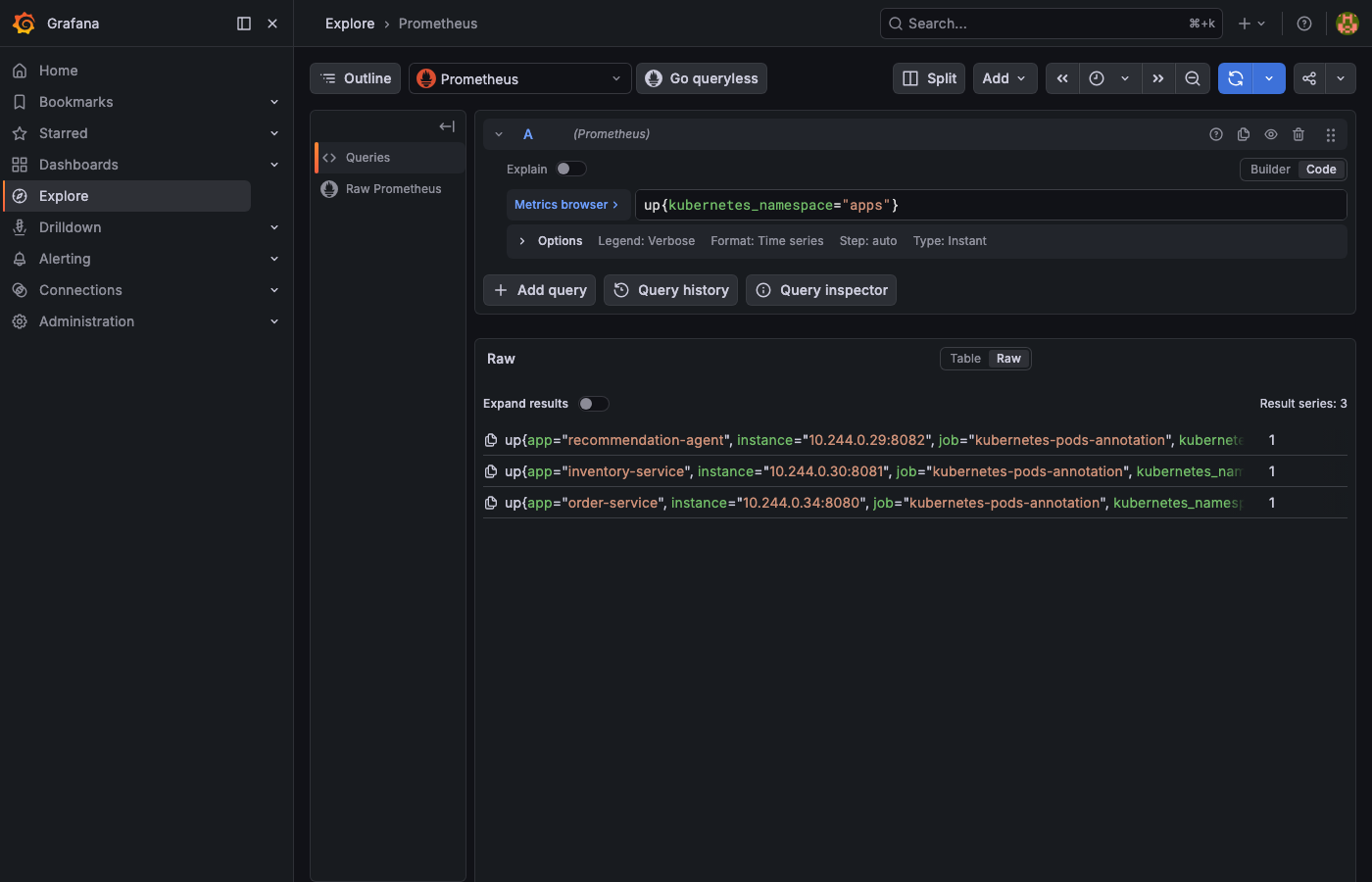The width and height of the screenshot is (1372, 882).
Task: Enable the Explain toggle
Action: [x=571, y=169]
